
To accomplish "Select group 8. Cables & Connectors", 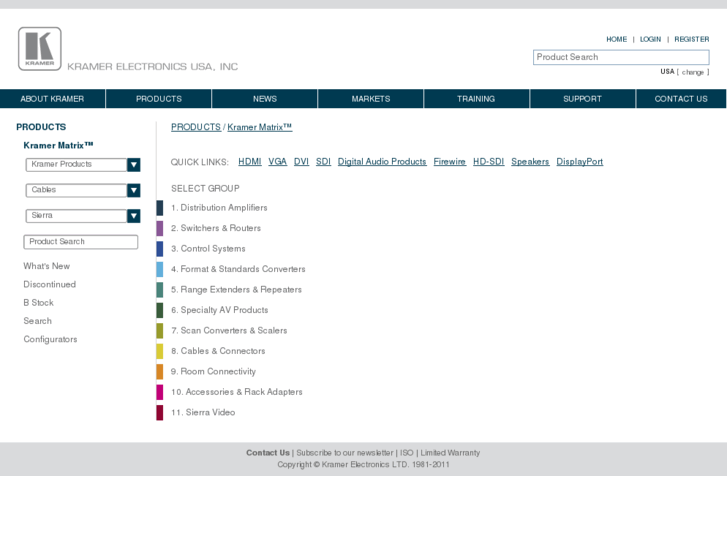I will click(x=218, y=351).
